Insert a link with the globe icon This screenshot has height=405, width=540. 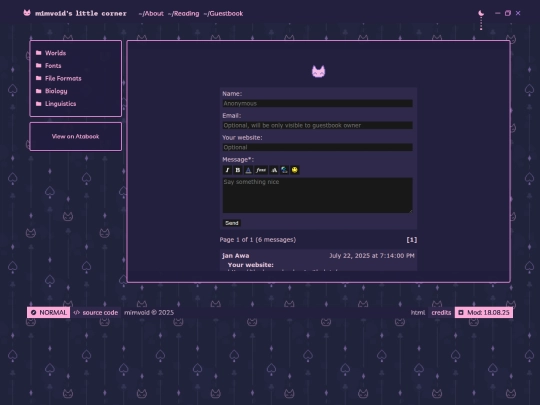pyautogui.click(x=284, y=170)
